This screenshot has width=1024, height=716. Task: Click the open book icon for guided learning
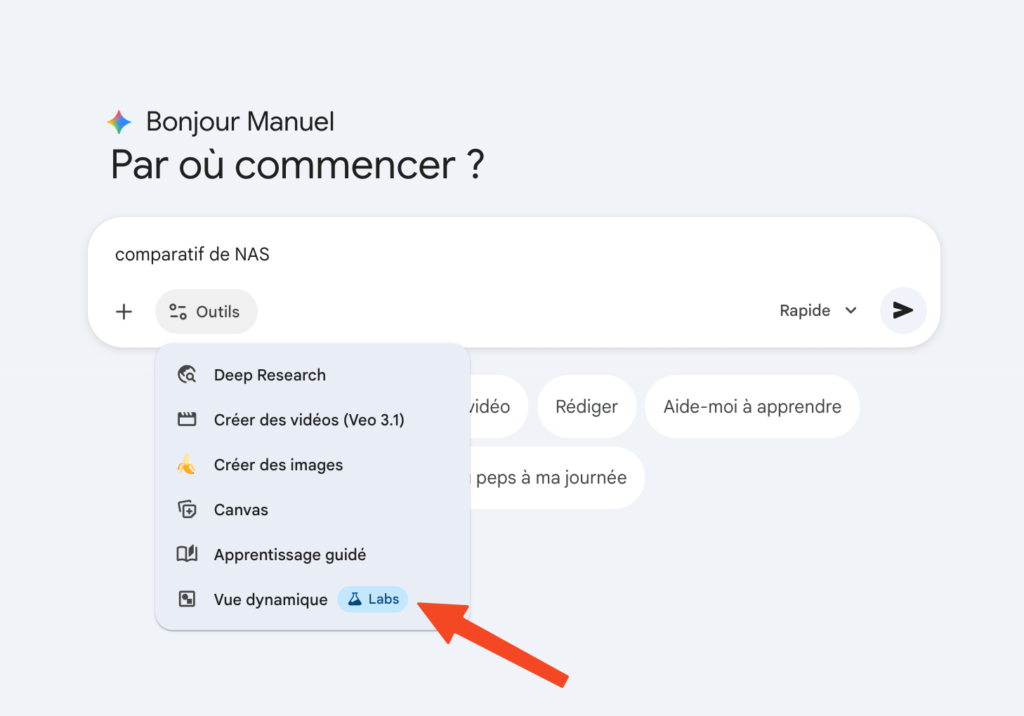point(187,554)
